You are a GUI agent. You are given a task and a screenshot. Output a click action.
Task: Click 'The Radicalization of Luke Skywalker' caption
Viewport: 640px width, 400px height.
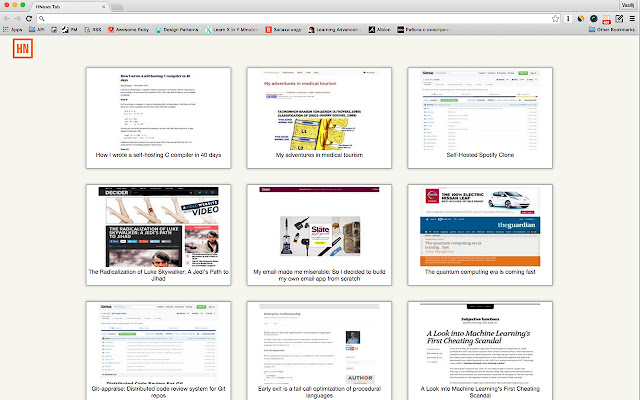pyautogui.click(x=158, y=275)
